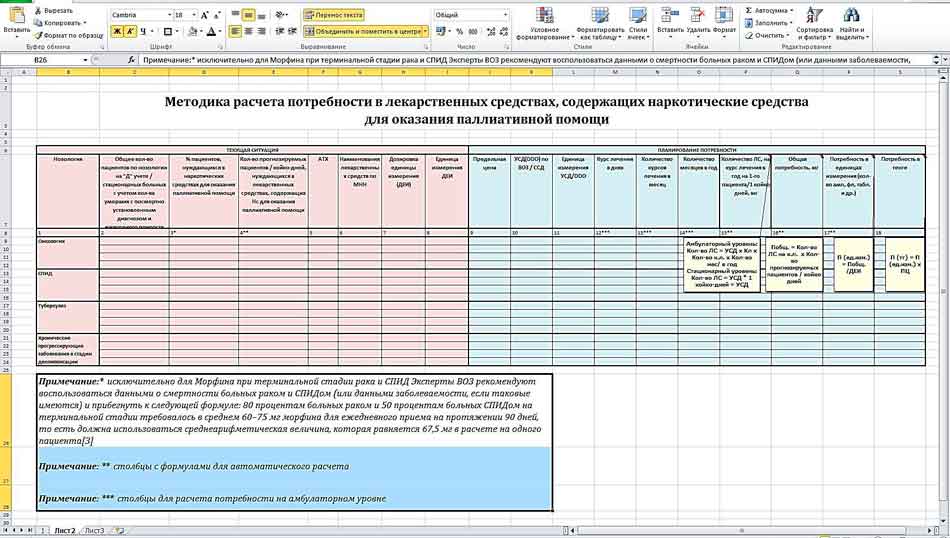Toggle underline Ч formatting
950x538 pixels.
[143, 31]
